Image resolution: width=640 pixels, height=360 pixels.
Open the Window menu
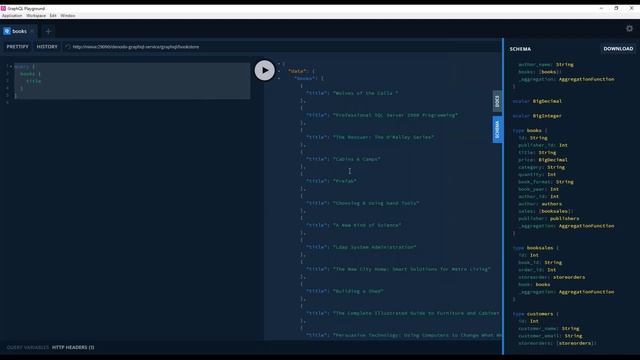(x=68, y=16)
